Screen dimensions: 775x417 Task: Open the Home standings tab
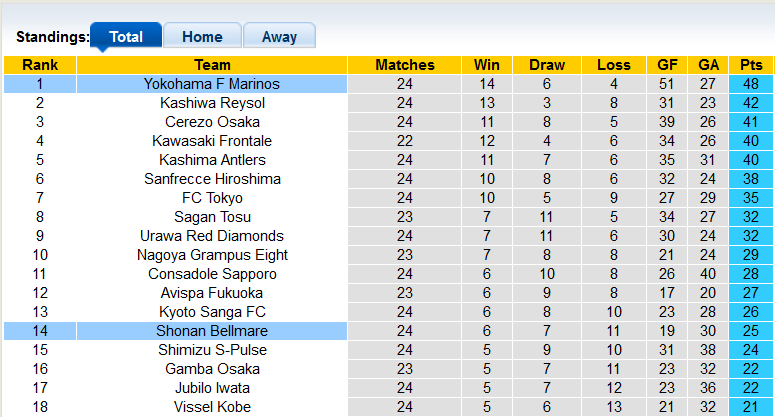202,37
